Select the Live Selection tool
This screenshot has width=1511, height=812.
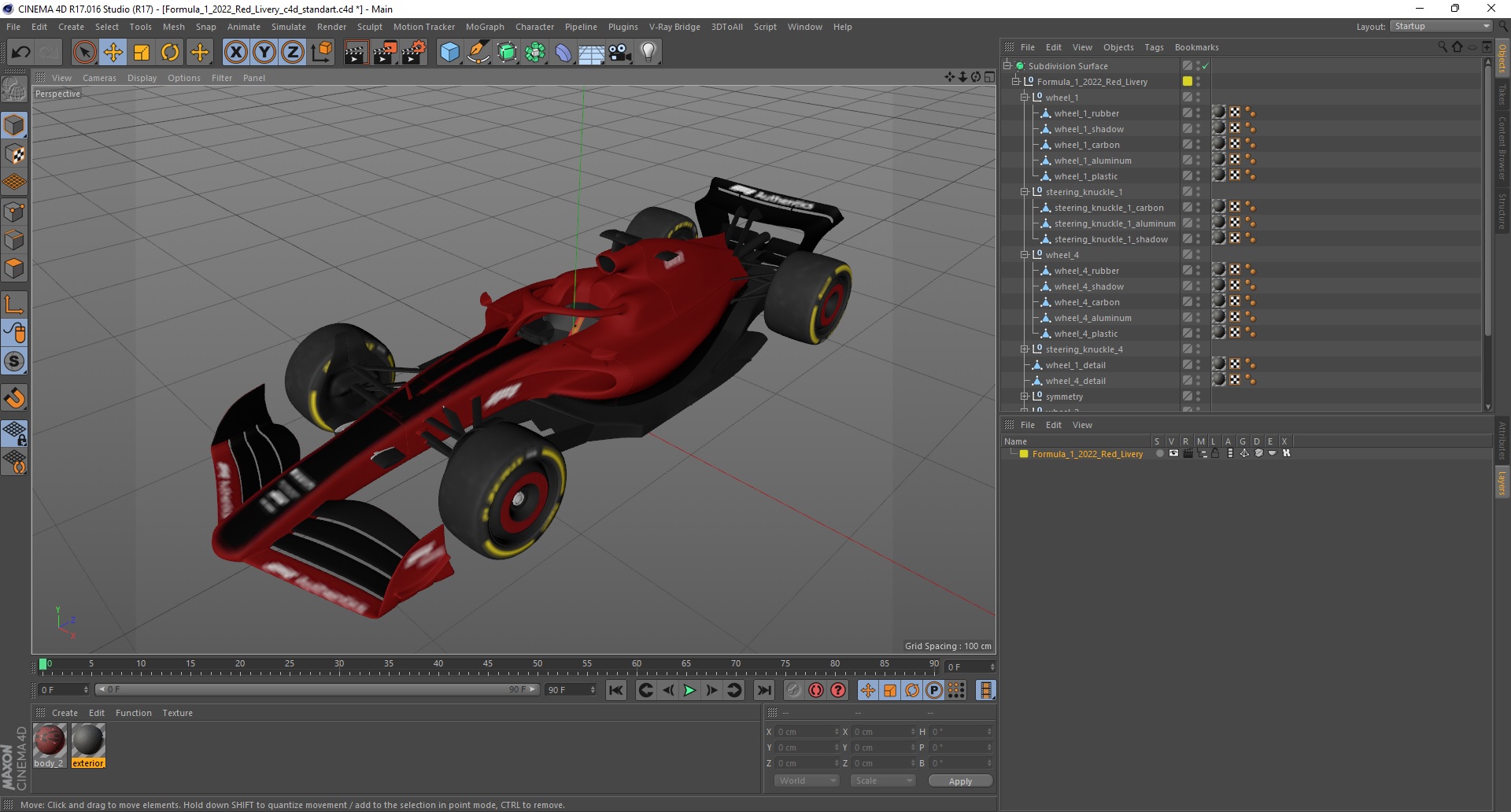[x=84, y=53]
